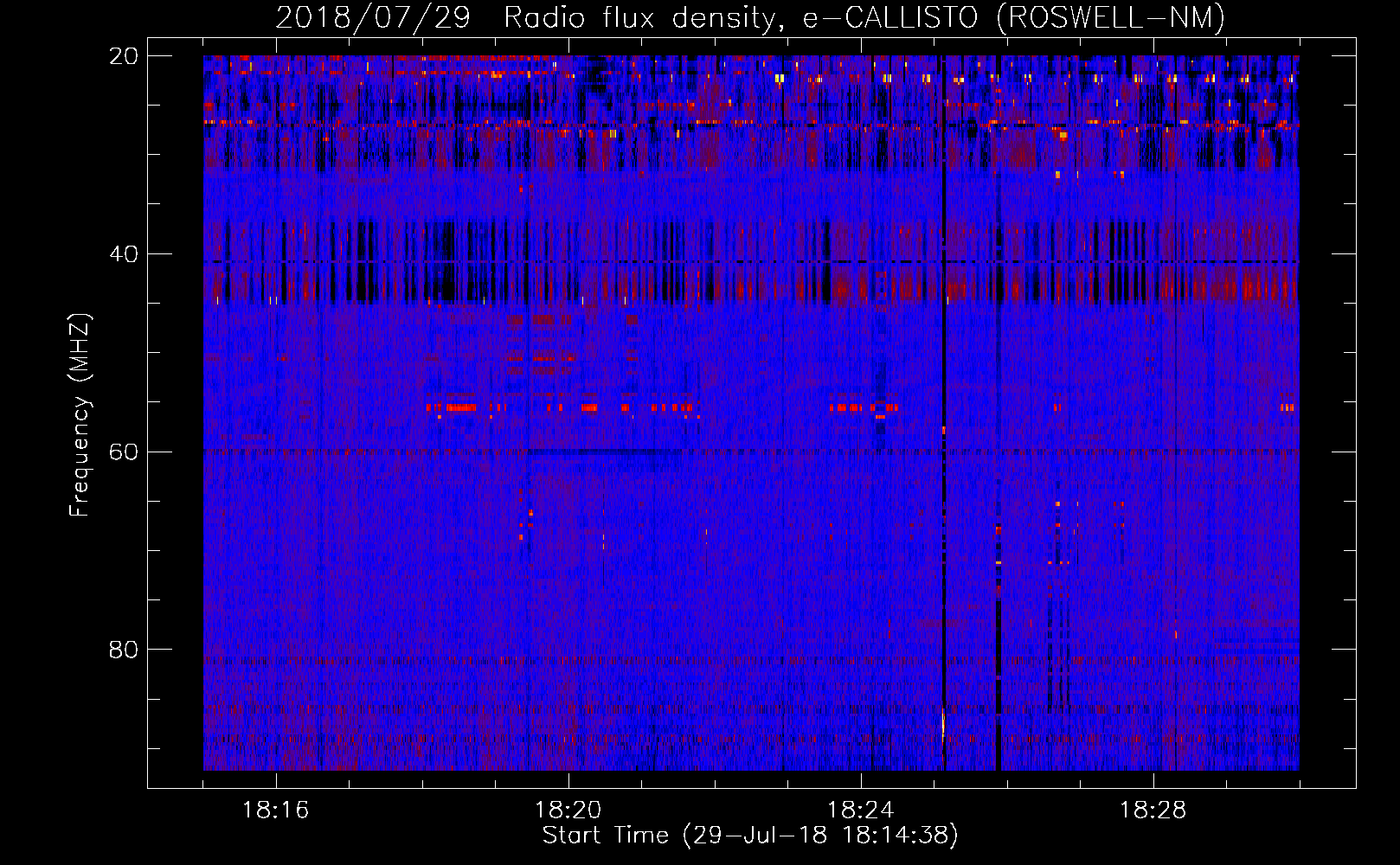Screen dimensions: 1400x865
Task: Click the spectrogram plot area
Action: (x=751, y=413)
